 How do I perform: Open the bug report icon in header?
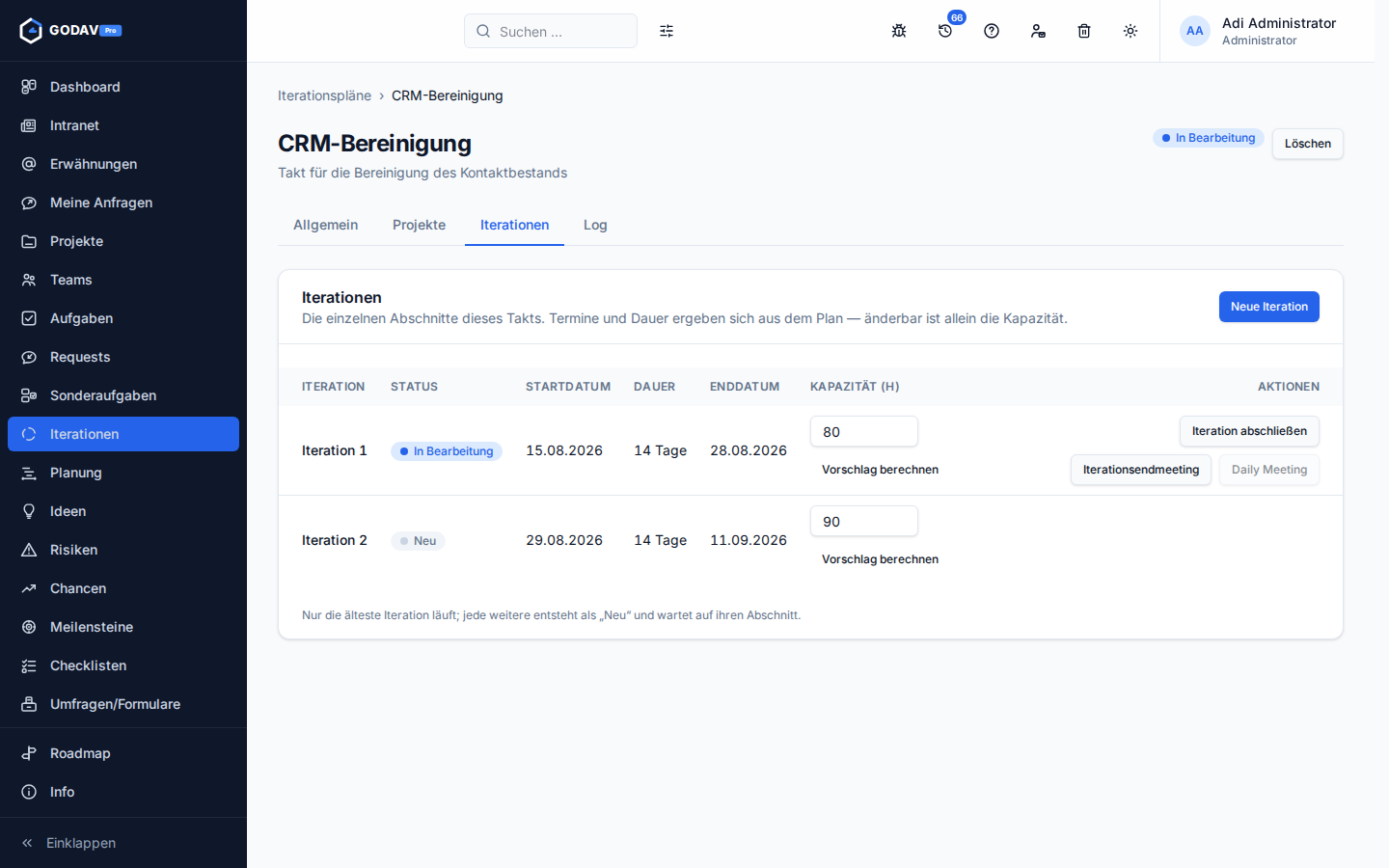click(899, 31)
